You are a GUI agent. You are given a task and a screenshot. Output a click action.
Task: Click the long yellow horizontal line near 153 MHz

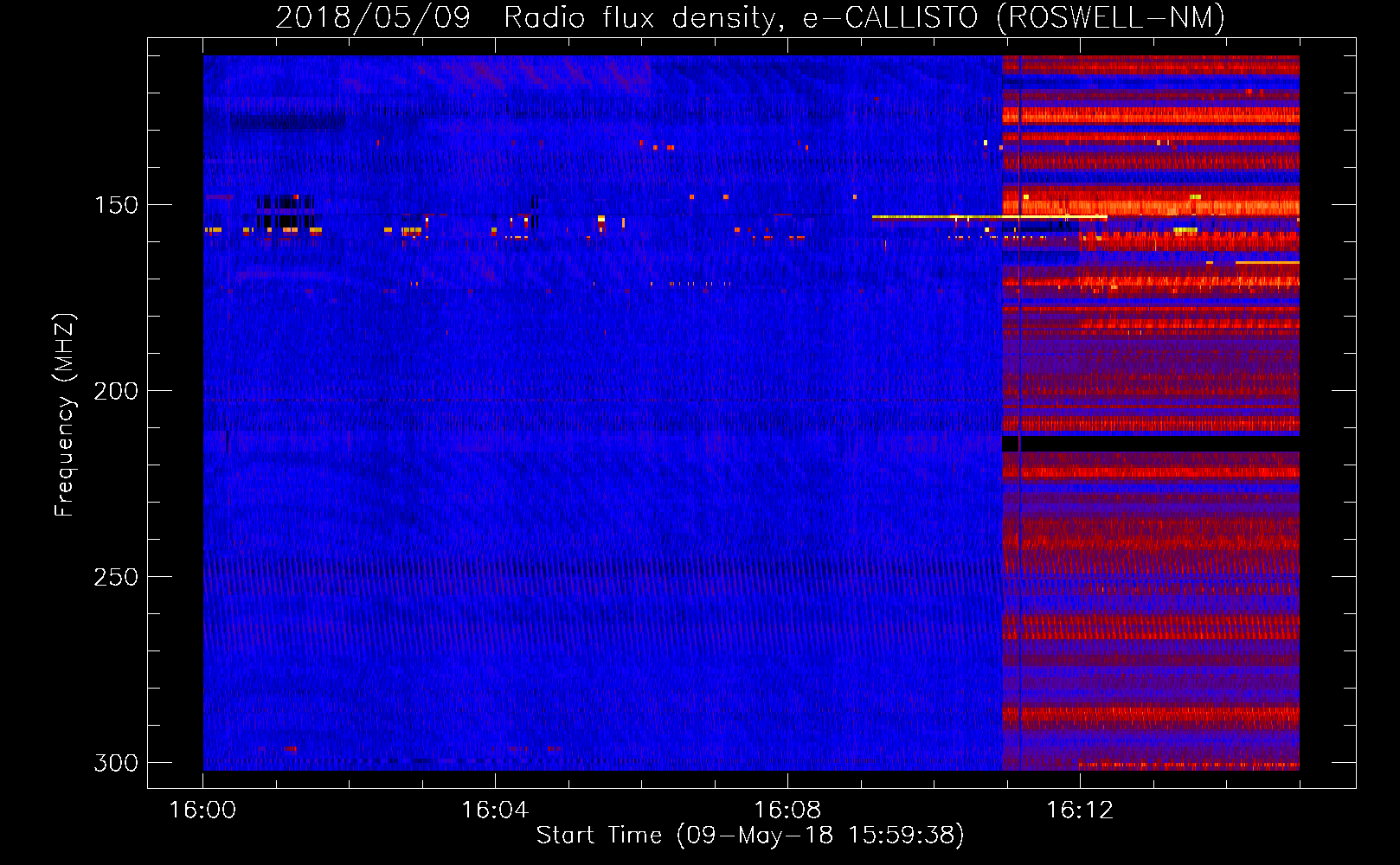click(x=989, y=217)
